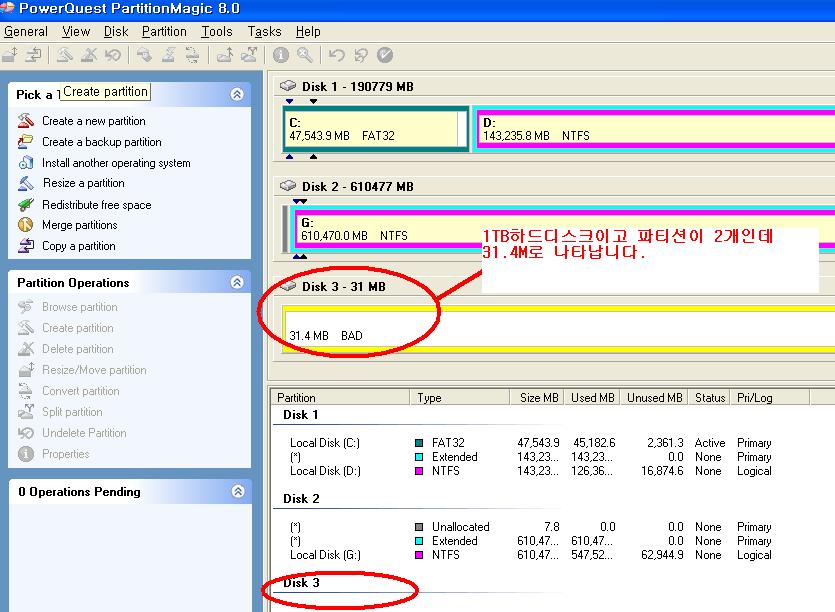This screenshot has width=835, height=612.
Task: Click the Disk 2 drive icon
Action: tap(288, 185)
